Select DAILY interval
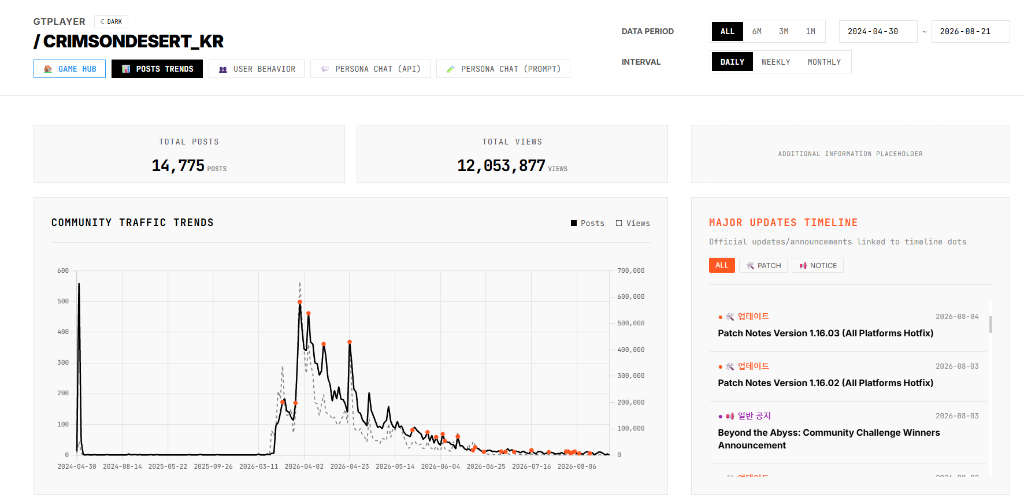The width and height of the screenshot is (1024, 498). point(732,62)
